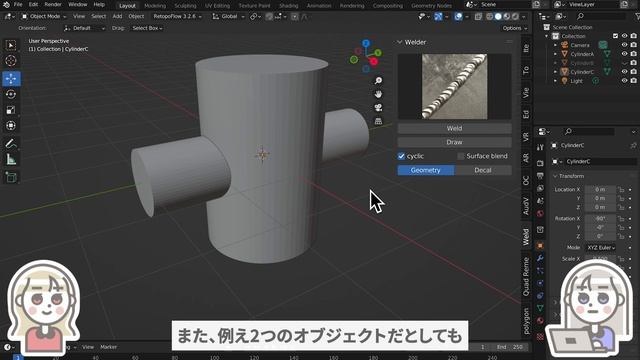Hide the Light via its eye icon
This screenshot has width=640, height=360.
[624, 81]
